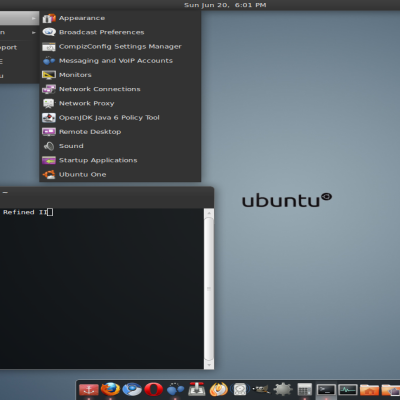Open Transmission torrent client in dock
400x400 pixels.
[197, 389]
